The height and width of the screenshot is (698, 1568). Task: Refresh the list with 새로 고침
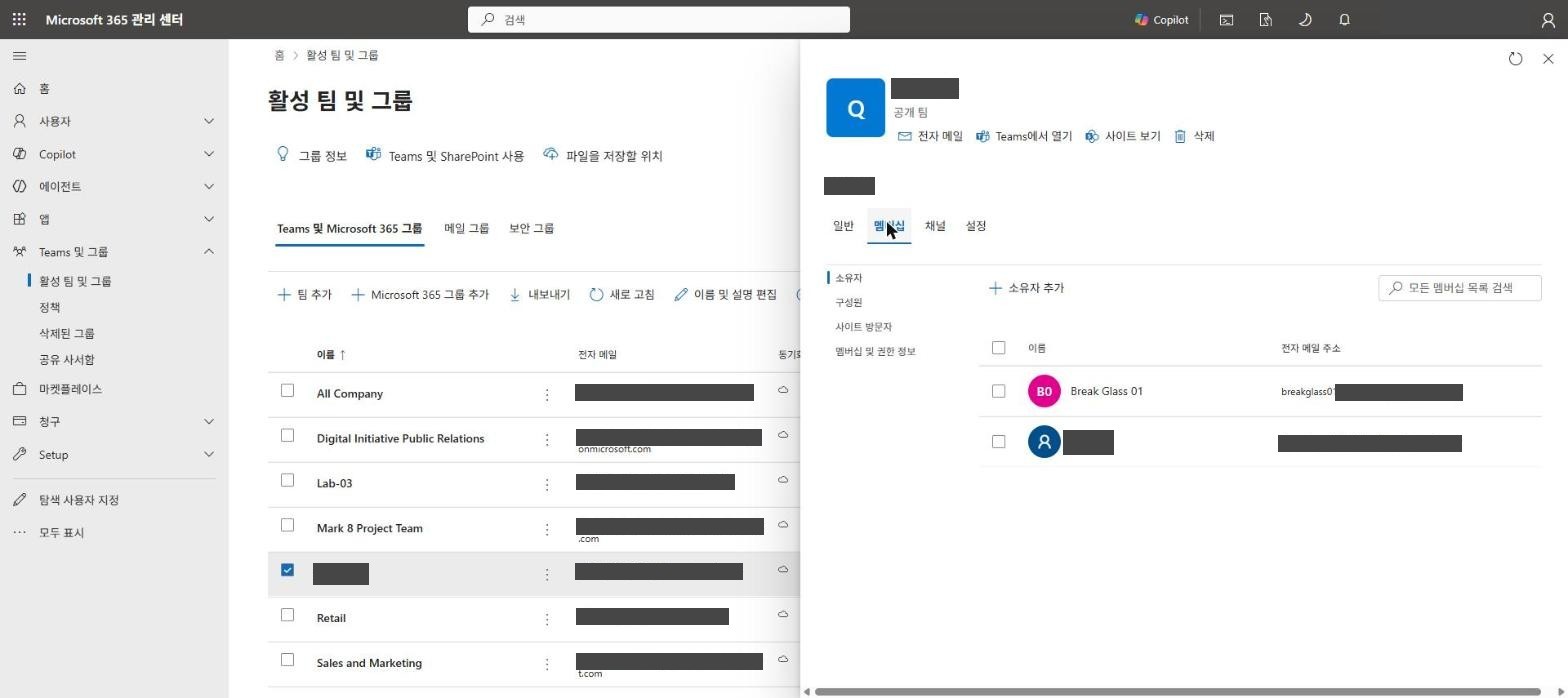coord(622,294)
